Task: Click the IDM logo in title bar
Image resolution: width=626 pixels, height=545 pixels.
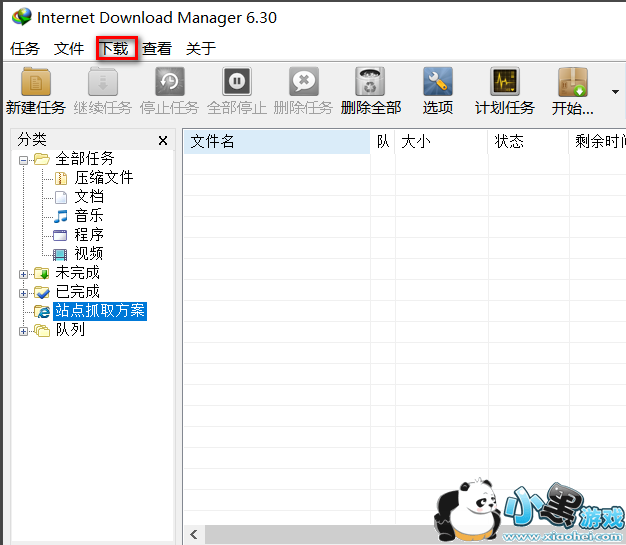Action: pos(22,17)
